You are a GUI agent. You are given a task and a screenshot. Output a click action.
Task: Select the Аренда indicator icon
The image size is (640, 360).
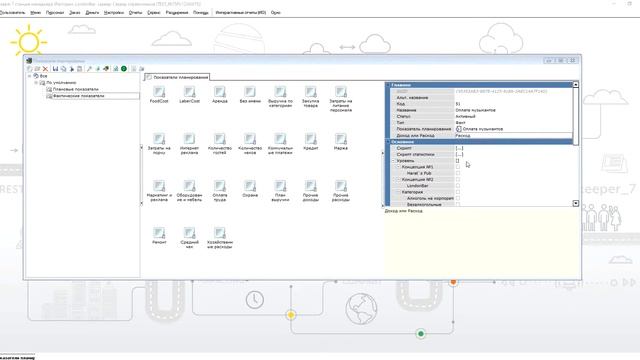tap(220, 92)
